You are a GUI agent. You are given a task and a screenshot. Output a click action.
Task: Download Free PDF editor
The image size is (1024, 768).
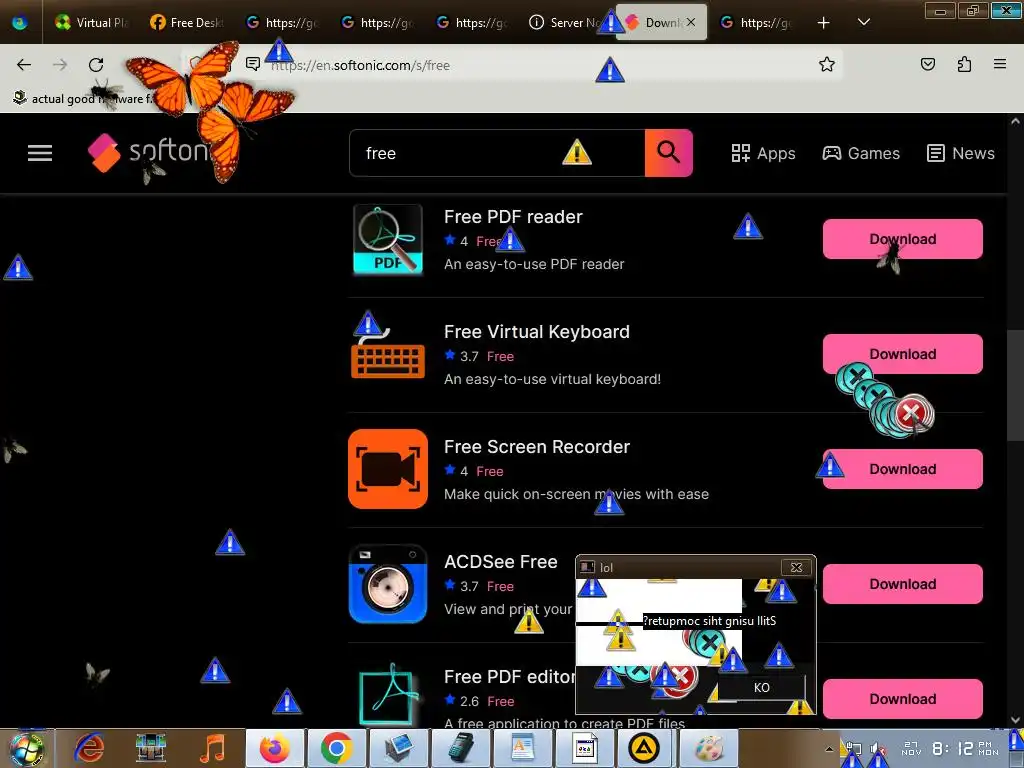(x=903, y=699)
